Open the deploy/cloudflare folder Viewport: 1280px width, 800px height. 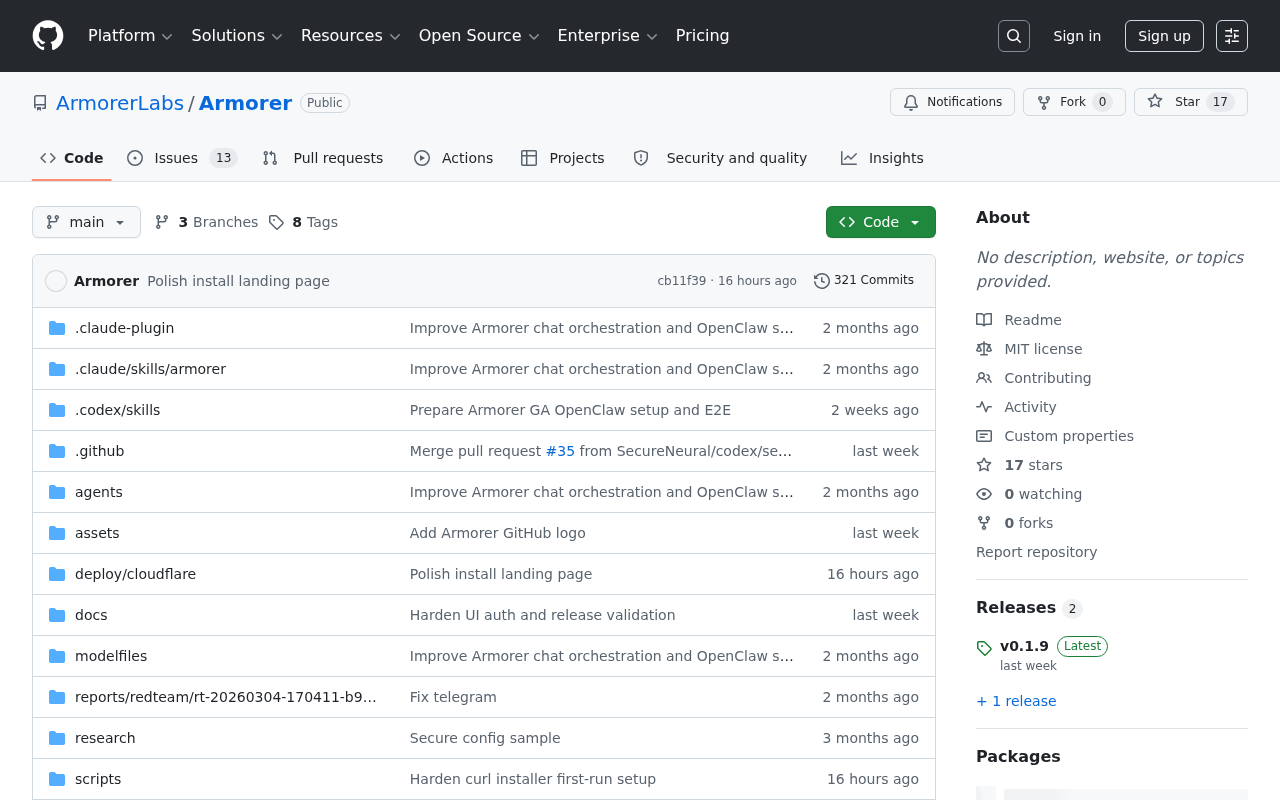[135, 574]
